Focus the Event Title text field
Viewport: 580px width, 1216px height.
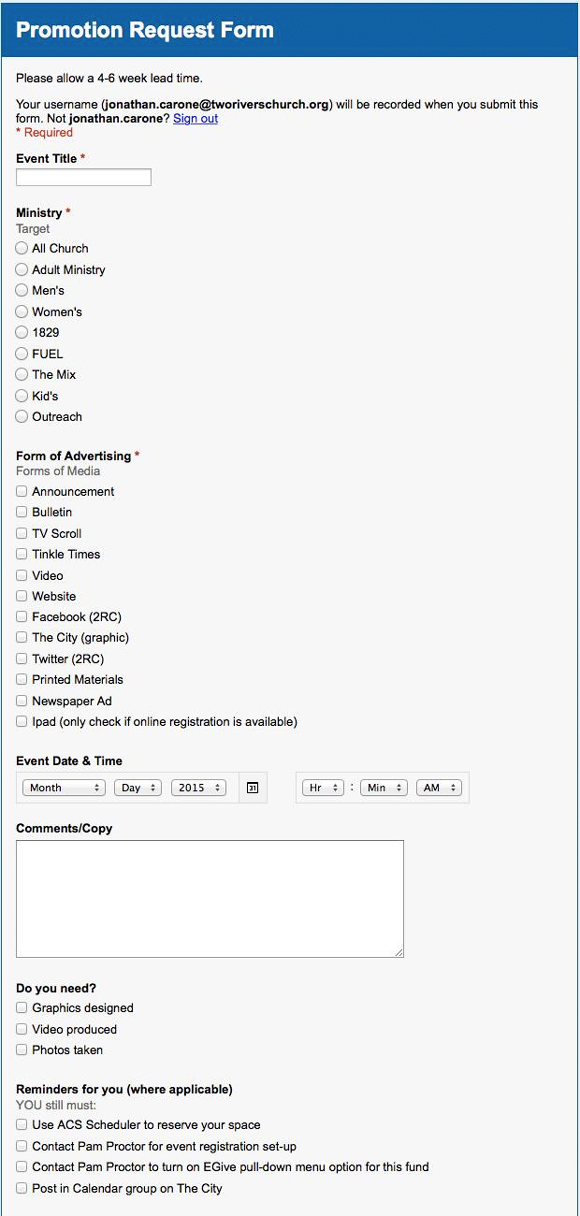84,177
